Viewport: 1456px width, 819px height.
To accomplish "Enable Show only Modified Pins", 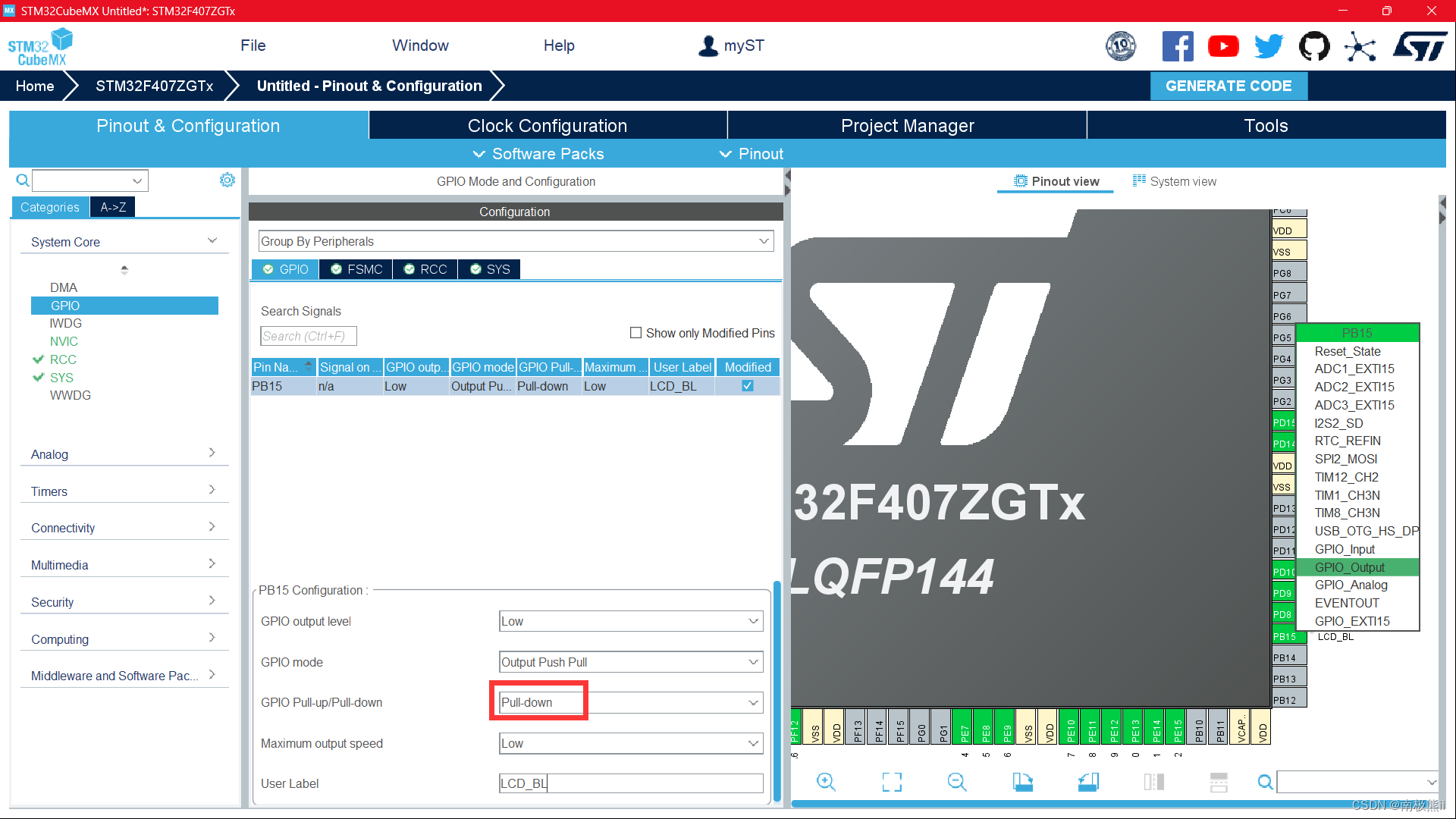I will (x=636, y=332).
